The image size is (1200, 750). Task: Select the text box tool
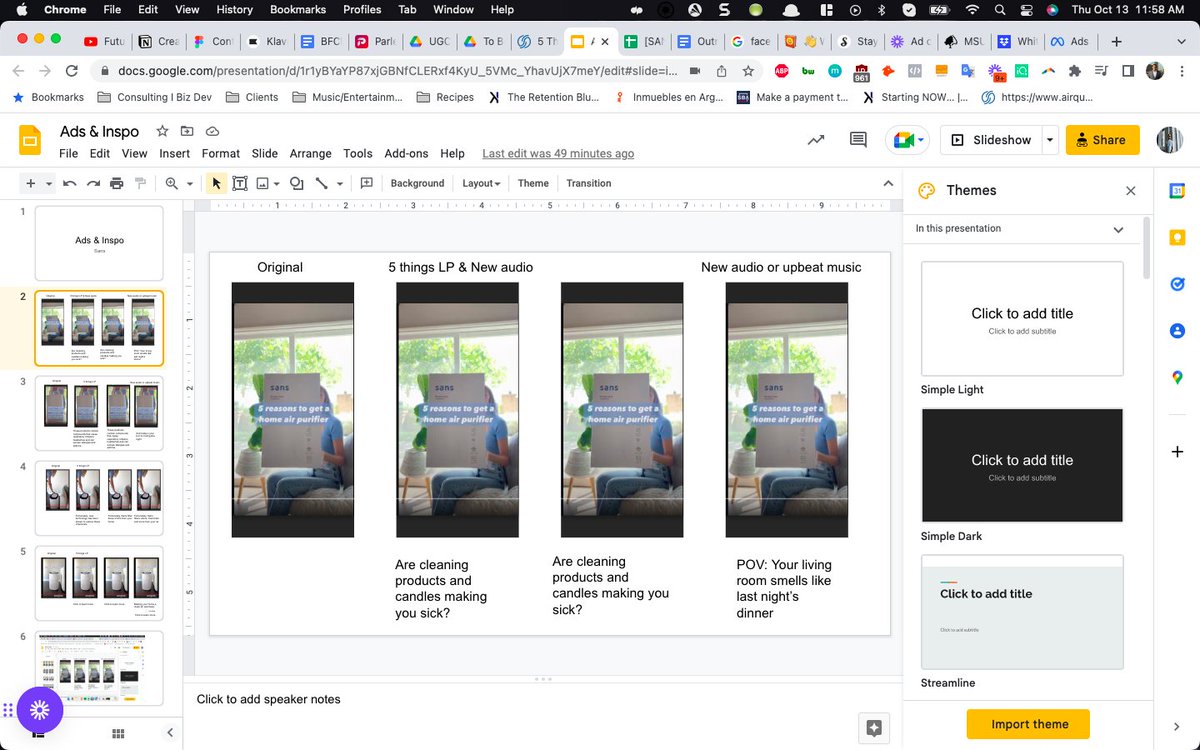240,183
